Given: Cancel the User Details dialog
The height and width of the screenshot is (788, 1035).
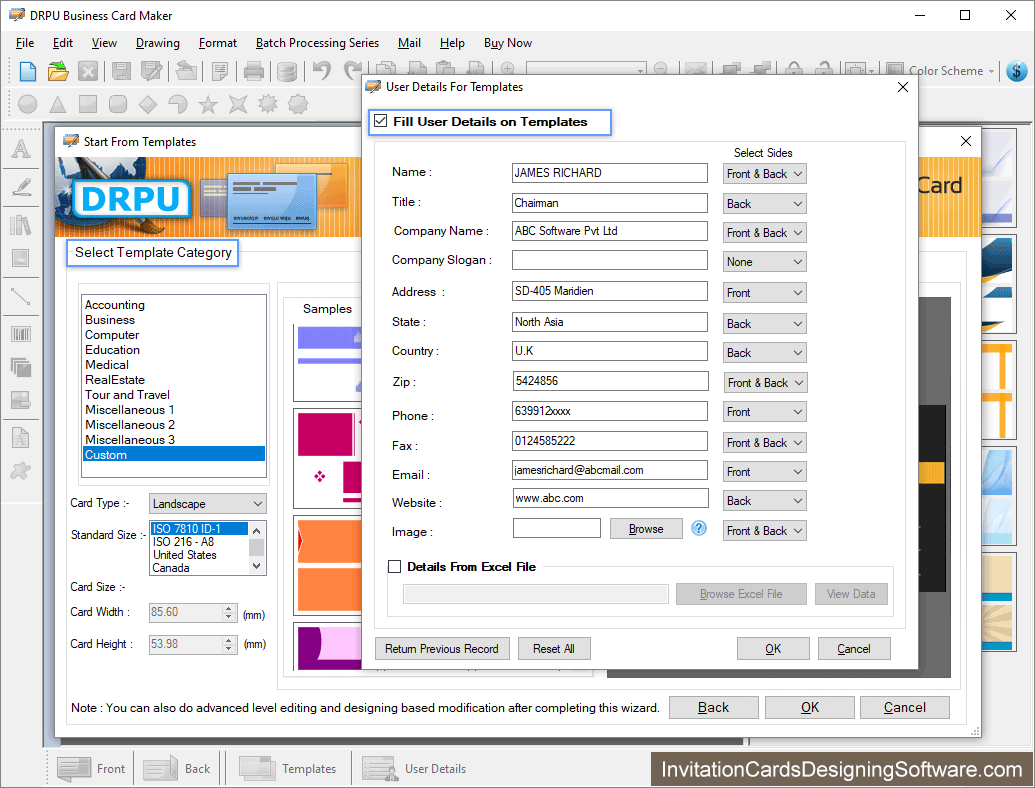Looking at the screenshot, I should click(853, 649).
